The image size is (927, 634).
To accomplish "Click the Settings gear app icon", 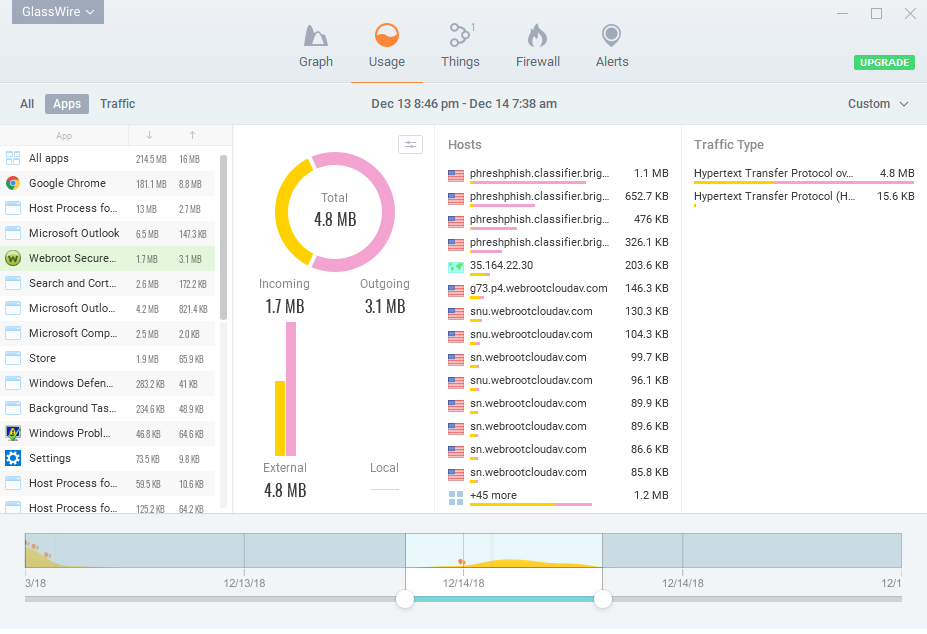I will [12, 458].
